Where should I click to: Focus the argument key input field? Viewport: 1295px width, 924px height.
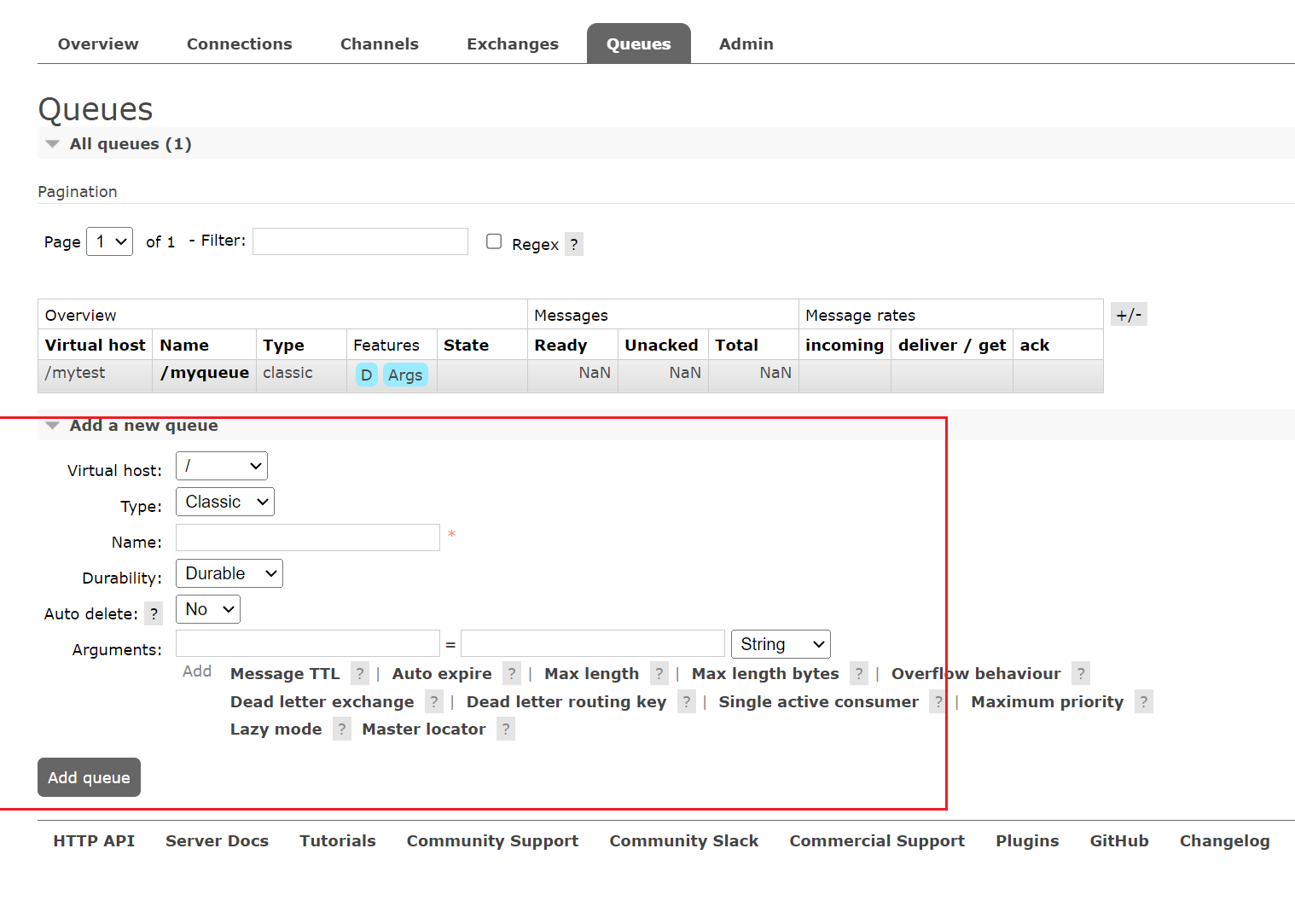[x=308, y=643]
